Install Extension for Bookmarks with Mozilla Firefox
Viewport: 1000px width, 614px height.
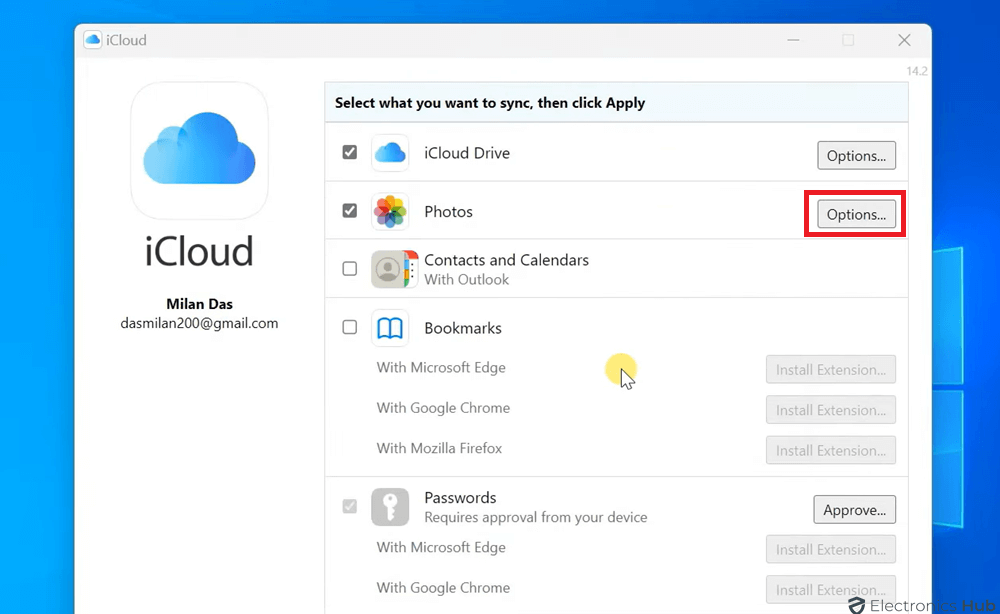pos(830,450)
